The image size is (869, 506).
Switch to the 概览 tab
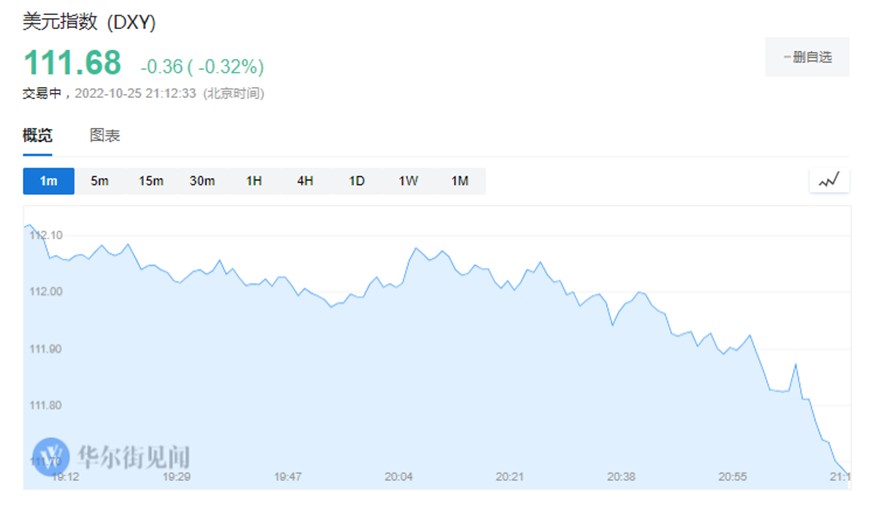coord(37,136)
